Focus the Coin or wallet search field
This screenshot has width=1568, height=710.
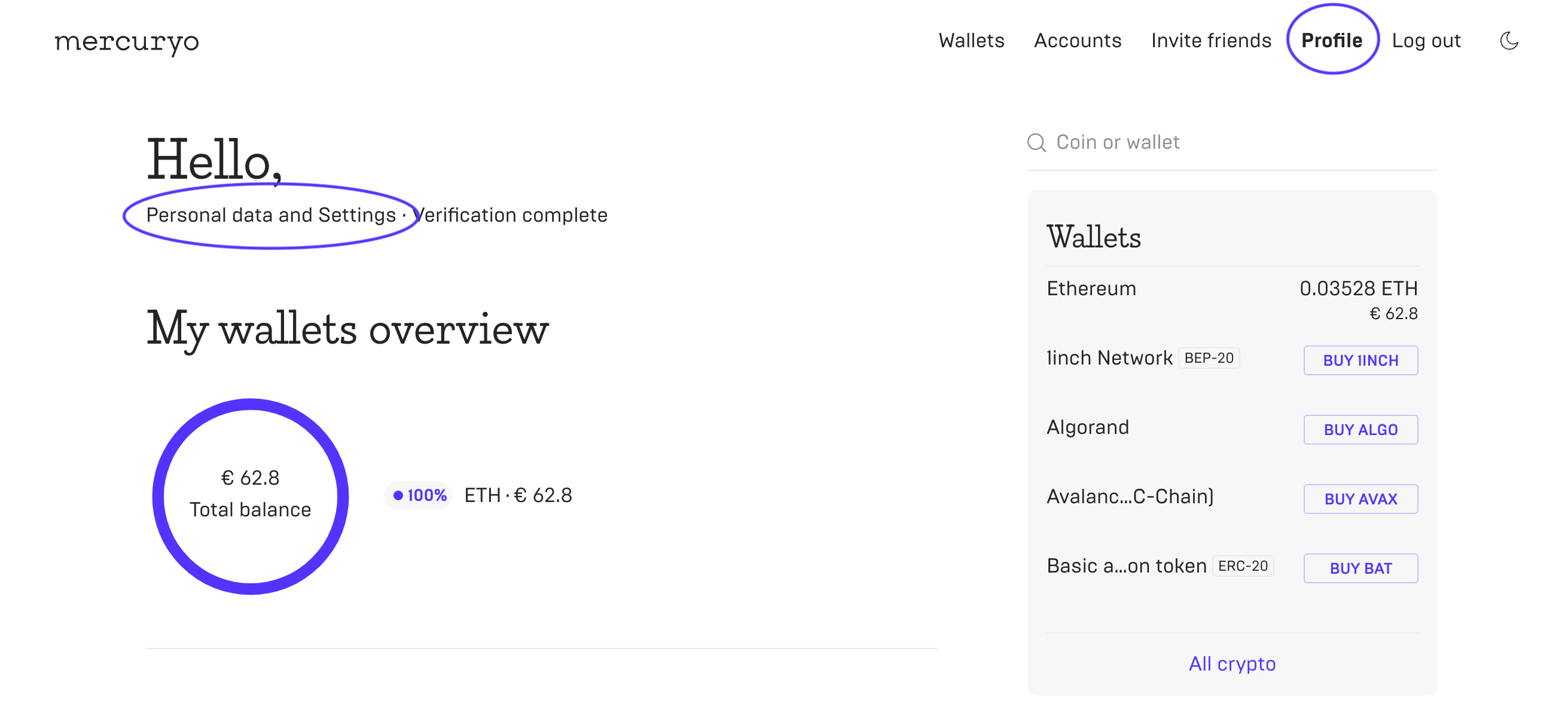coord(1241,142)
